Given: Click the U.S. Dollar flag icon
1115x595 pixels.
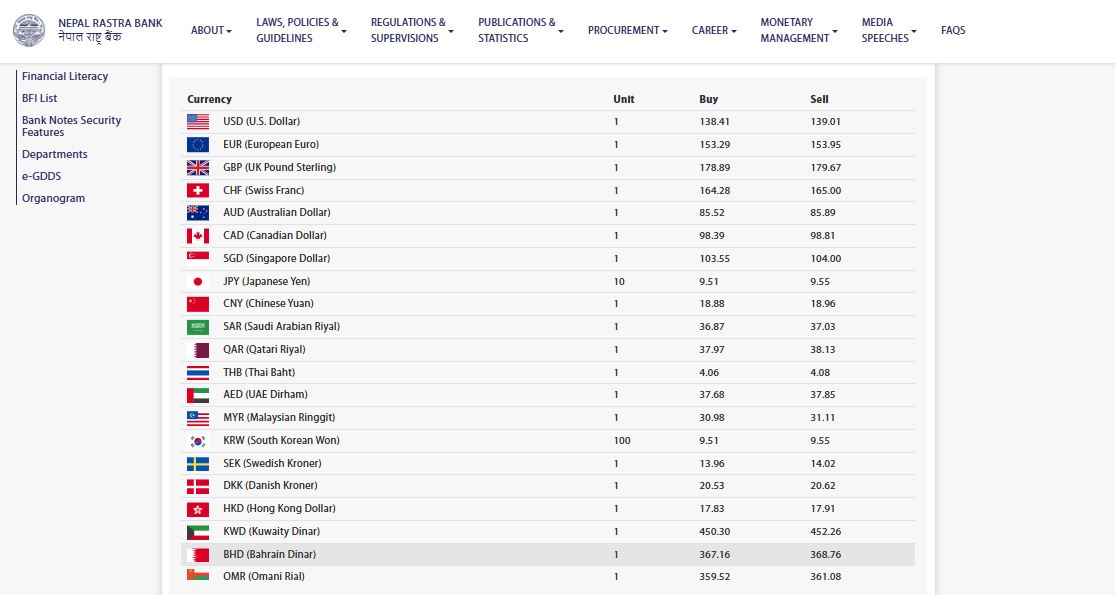Looking at the screenshot, I should click(198, 122).
